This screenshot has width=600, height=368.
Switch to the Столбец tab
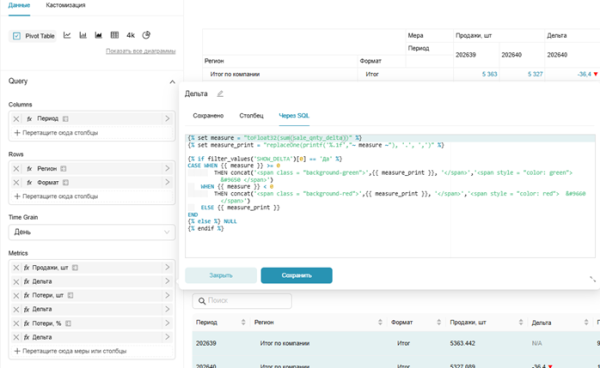251,116
